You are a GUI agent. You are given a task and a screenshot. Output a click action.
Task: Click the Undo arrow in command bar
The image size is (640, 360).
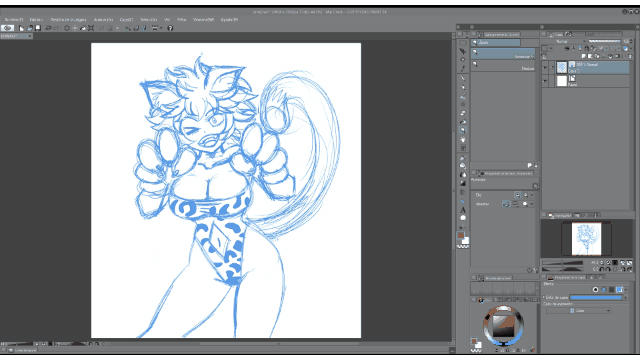tap(48, 28)
